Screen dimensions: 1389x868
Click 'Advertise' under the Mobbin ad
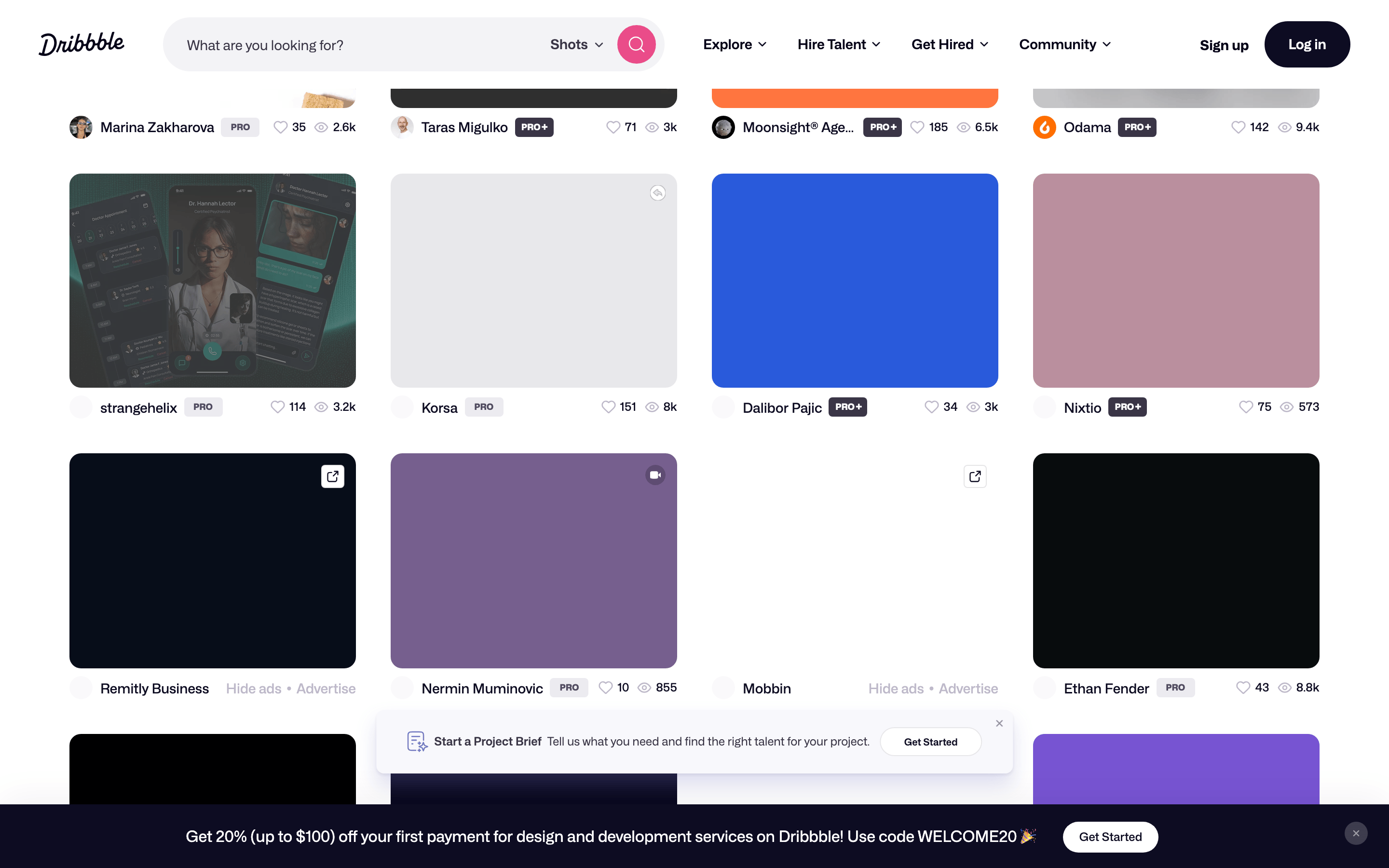coord(968,688)
